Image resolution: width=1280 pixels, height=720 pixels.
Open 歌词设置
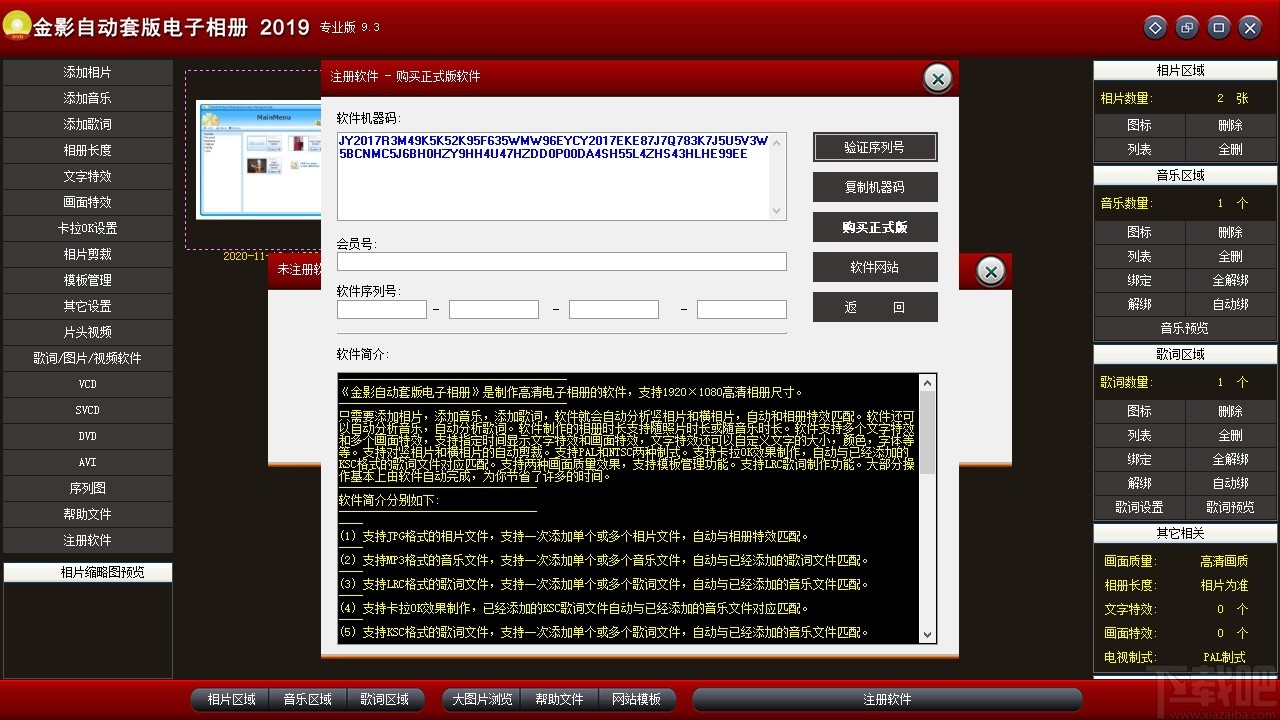(1140, 508)
